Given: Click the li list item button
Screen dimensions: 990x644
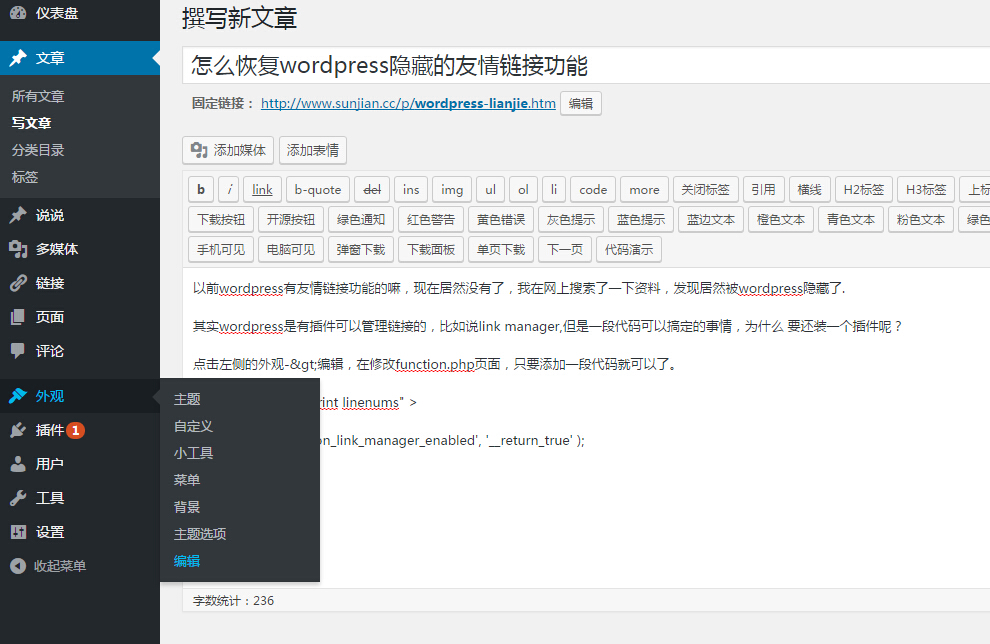Looking at the screenshot, I should pos(554,189).
